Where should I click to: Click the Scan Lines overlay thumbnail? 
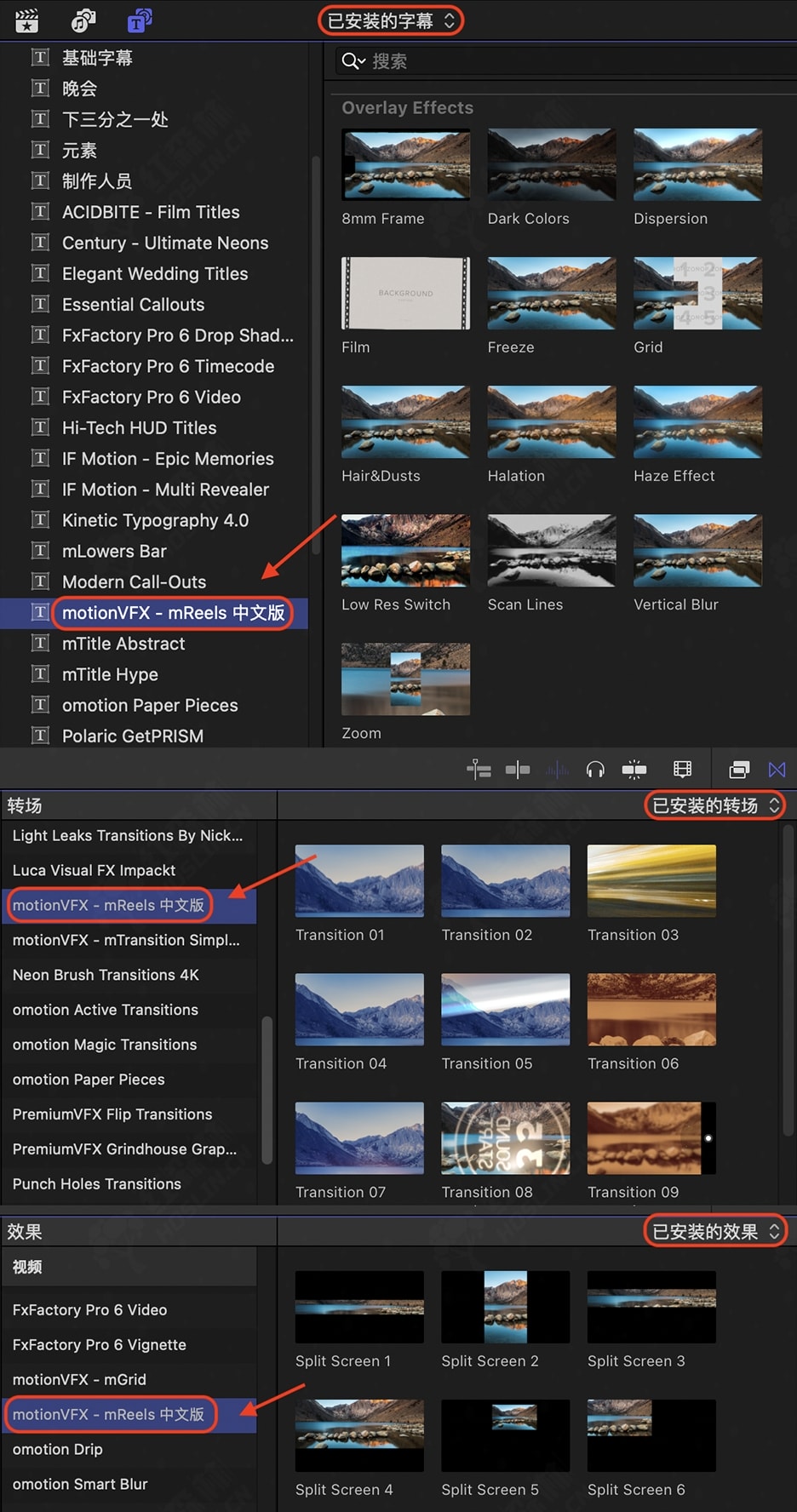tap(552, 550)
